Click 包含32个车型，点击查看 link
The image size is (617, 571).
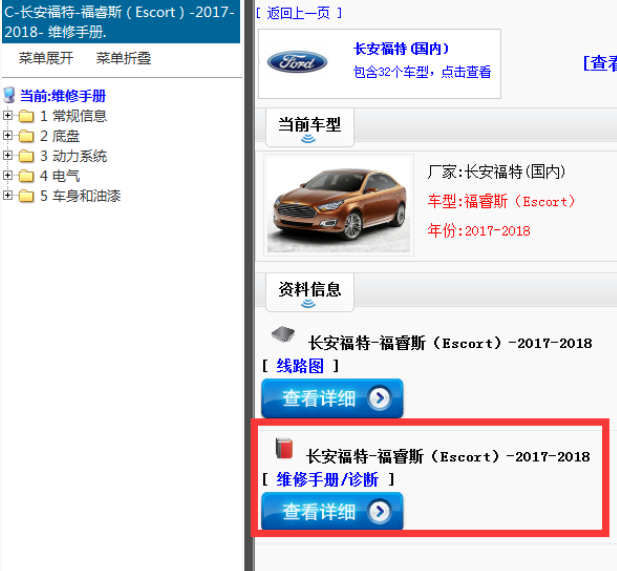coord(422,72)
